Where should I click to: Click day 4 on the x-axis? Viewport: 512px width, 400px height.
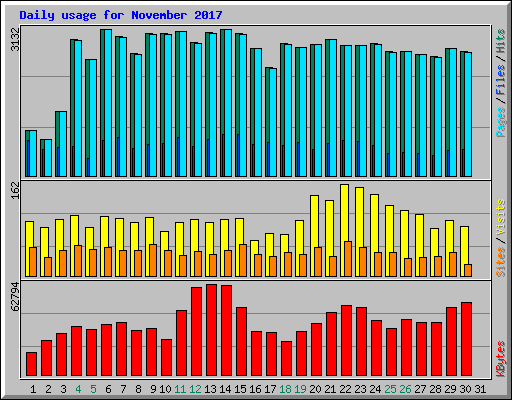pyautogui.click(x=78, y=389)
